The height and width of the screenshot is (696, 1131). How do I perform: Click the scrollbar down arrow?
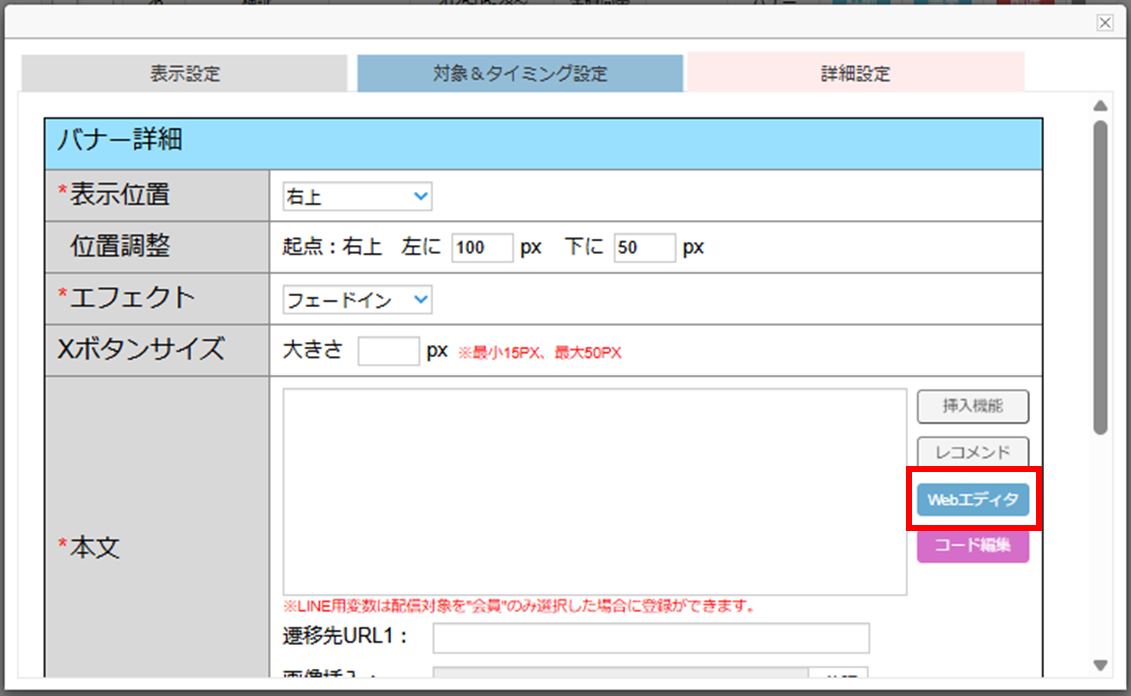[x=1100, y=665]
